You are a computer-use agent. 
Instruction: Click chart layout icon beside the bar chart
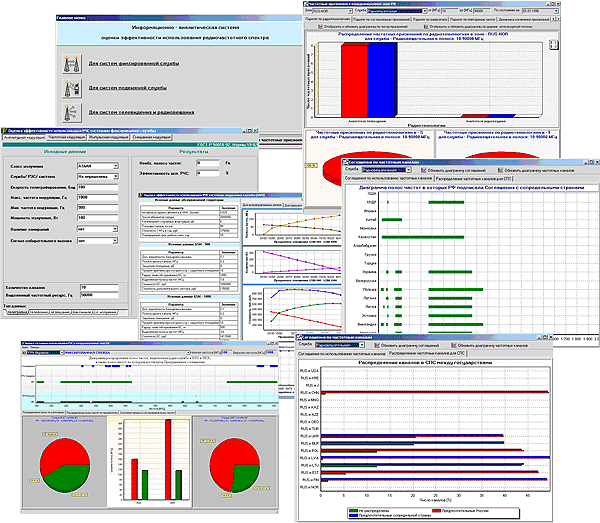[553, 44]
